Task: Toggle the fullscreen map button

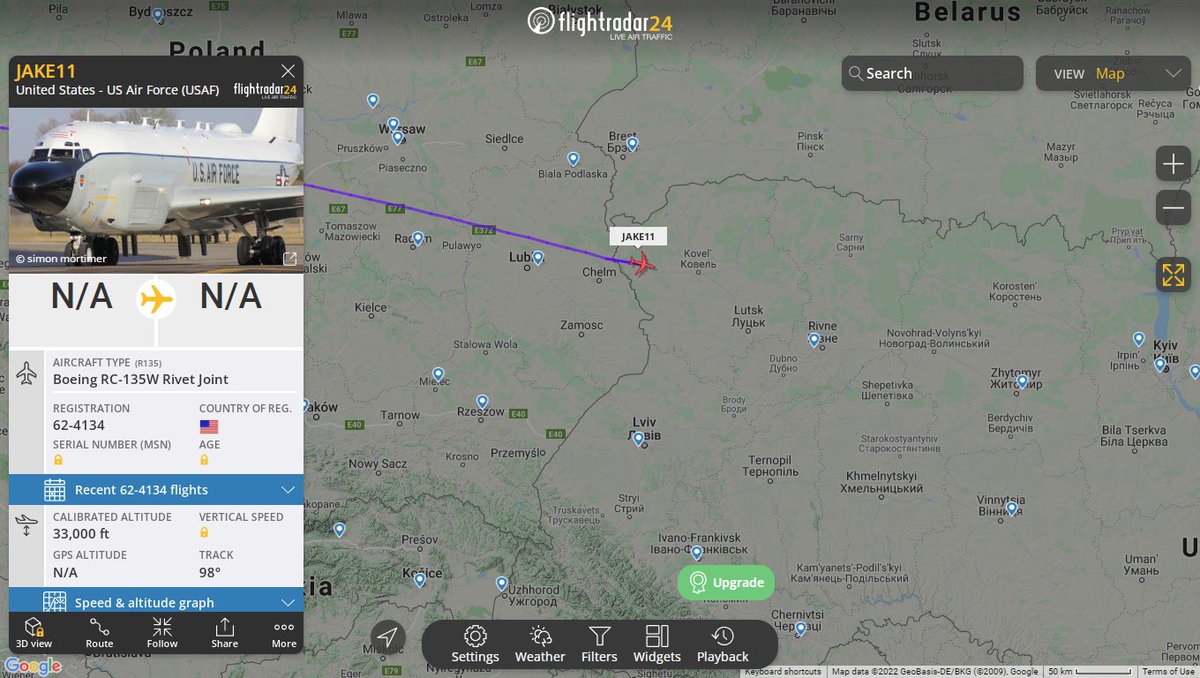Action: (x=1173, y=274)
